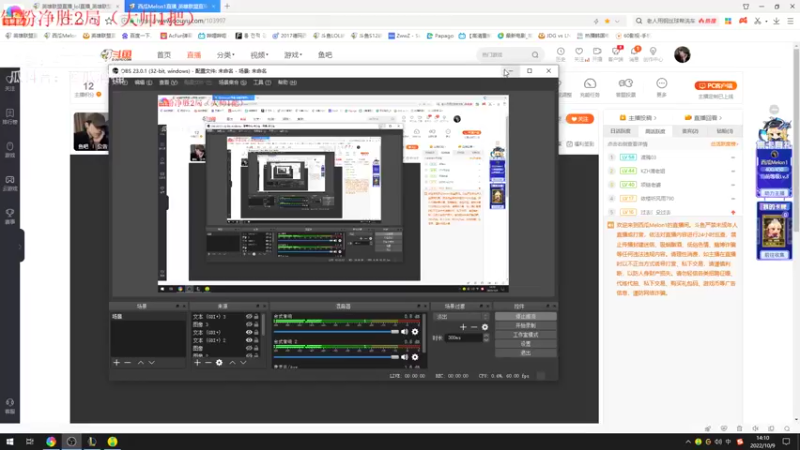This screenshot has height=450, width=800.
Task: Move source down with the down arrow in Sources panel
Action: (x=243, y=362)
